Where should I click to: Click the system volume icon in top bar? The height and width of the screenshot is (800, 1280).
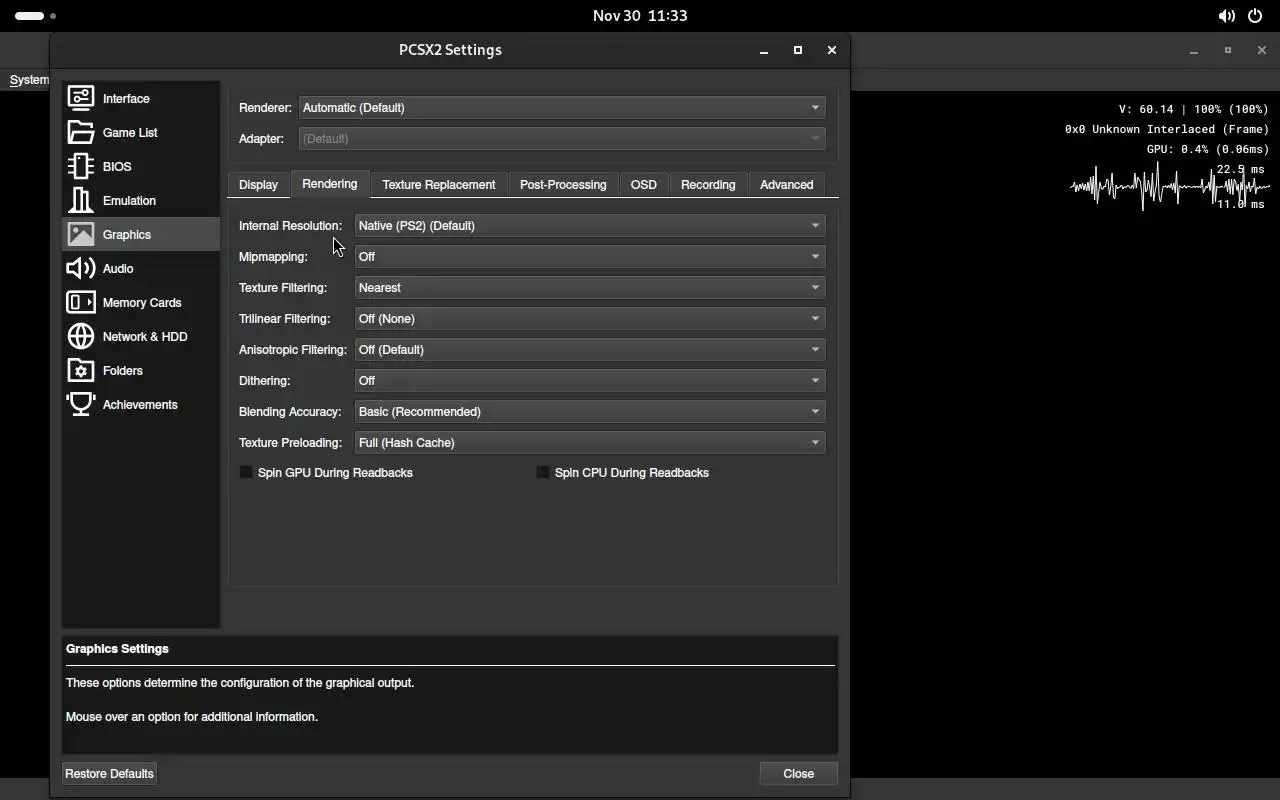coord(1226,16)
